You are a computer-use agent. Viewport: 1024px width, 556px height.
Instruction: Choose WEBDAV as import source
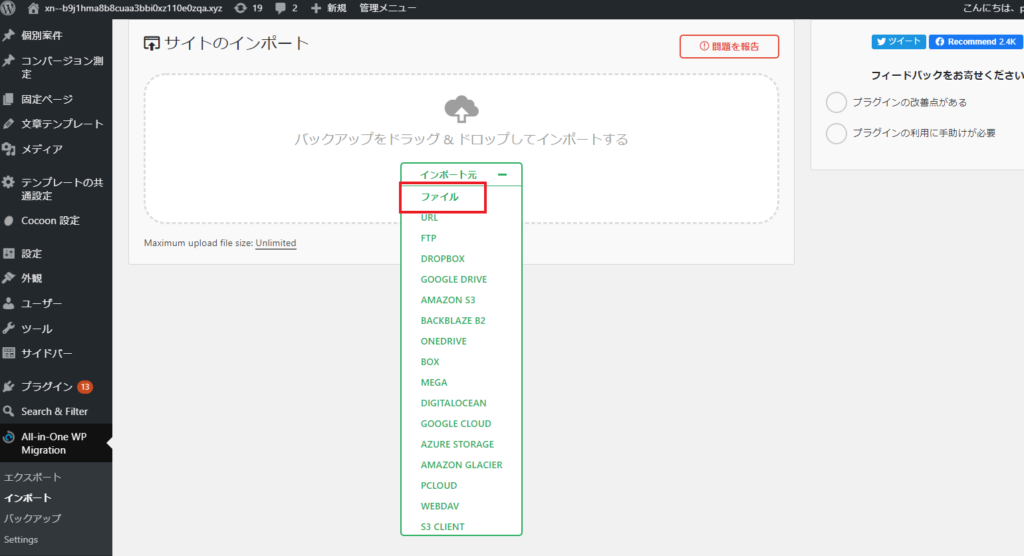click(x=440, y=506)
